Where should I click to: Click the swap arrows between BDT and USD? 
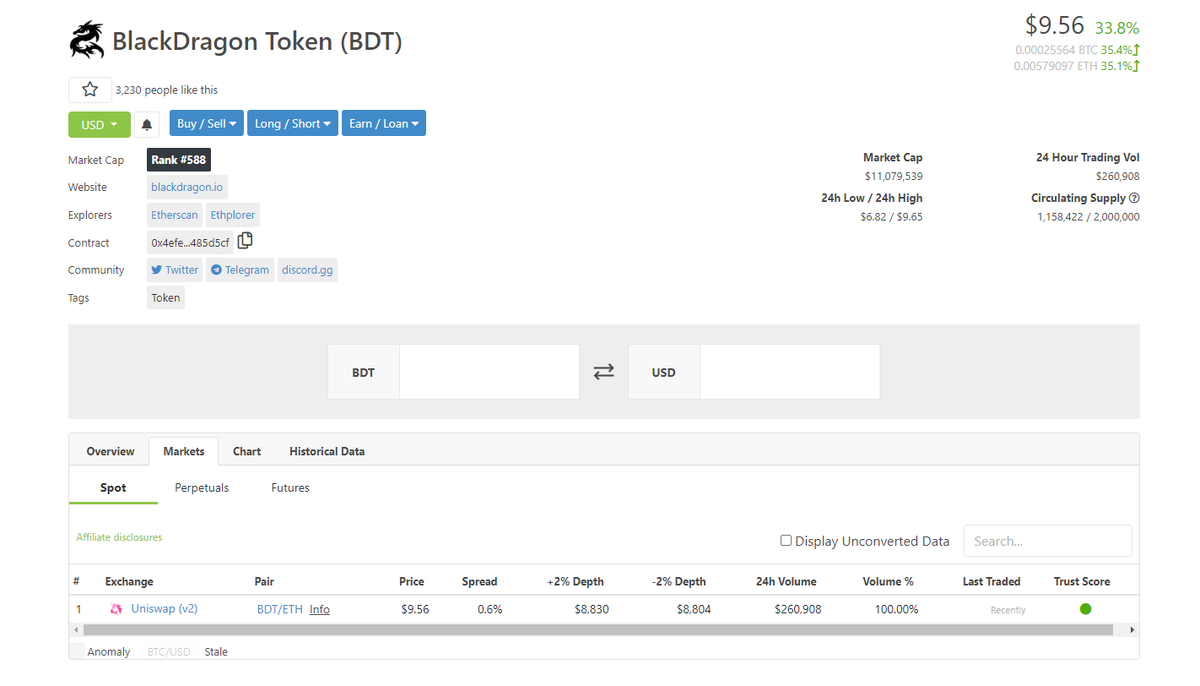coord(604,372)
